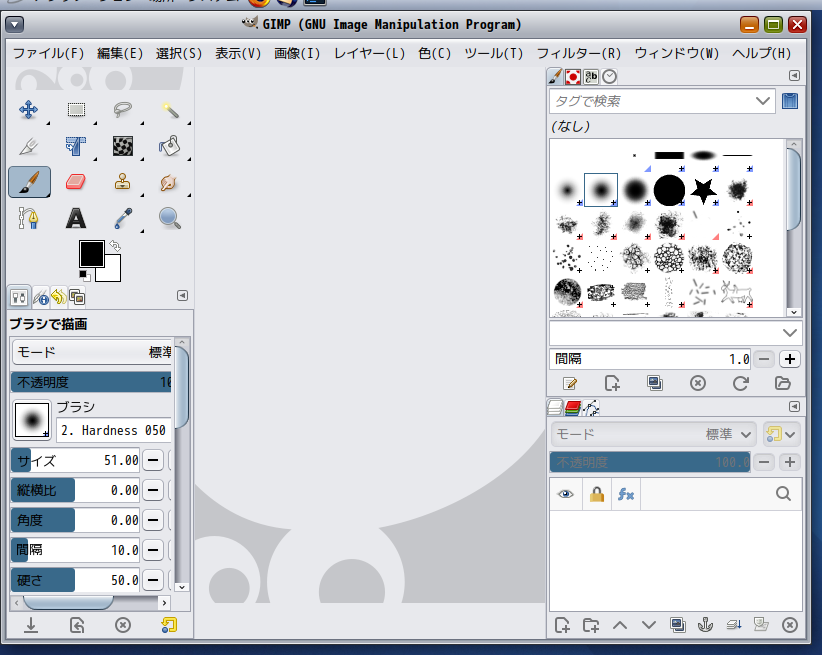
Task: Decrease tool spacing with minus button
Action: [153, 550]
